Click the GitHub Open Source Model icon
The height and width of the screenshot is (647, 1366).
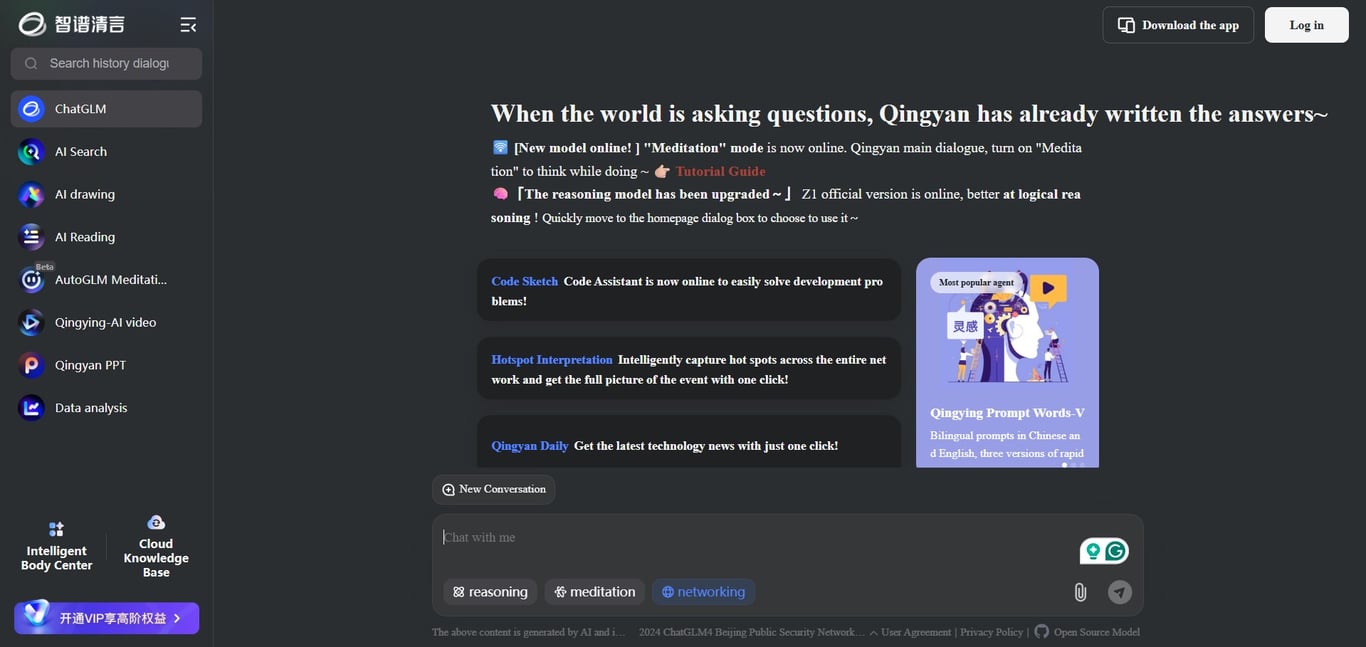point(1041,632)
